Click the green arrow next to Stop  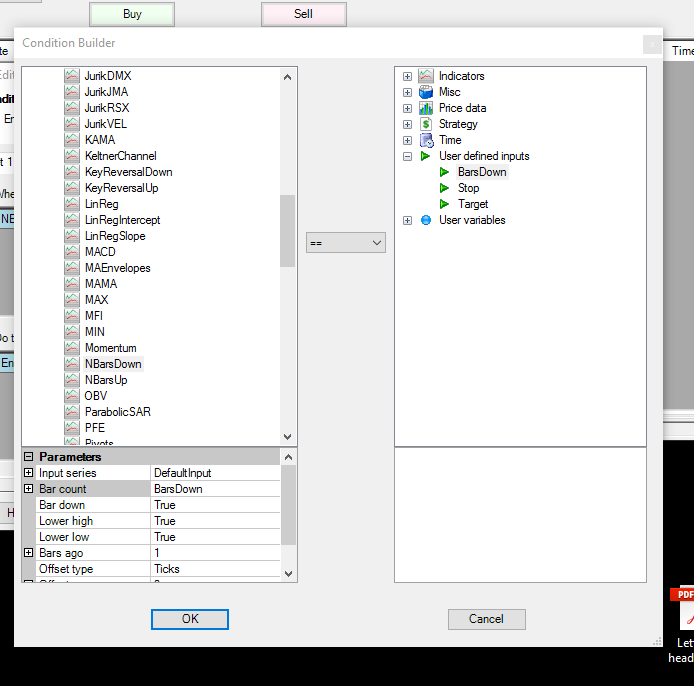pos(444,188)
